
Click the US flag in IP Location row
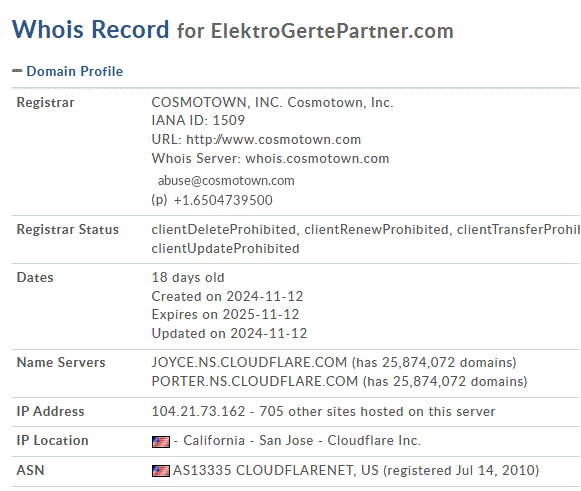pyautogui.click(x=161, y=441)
